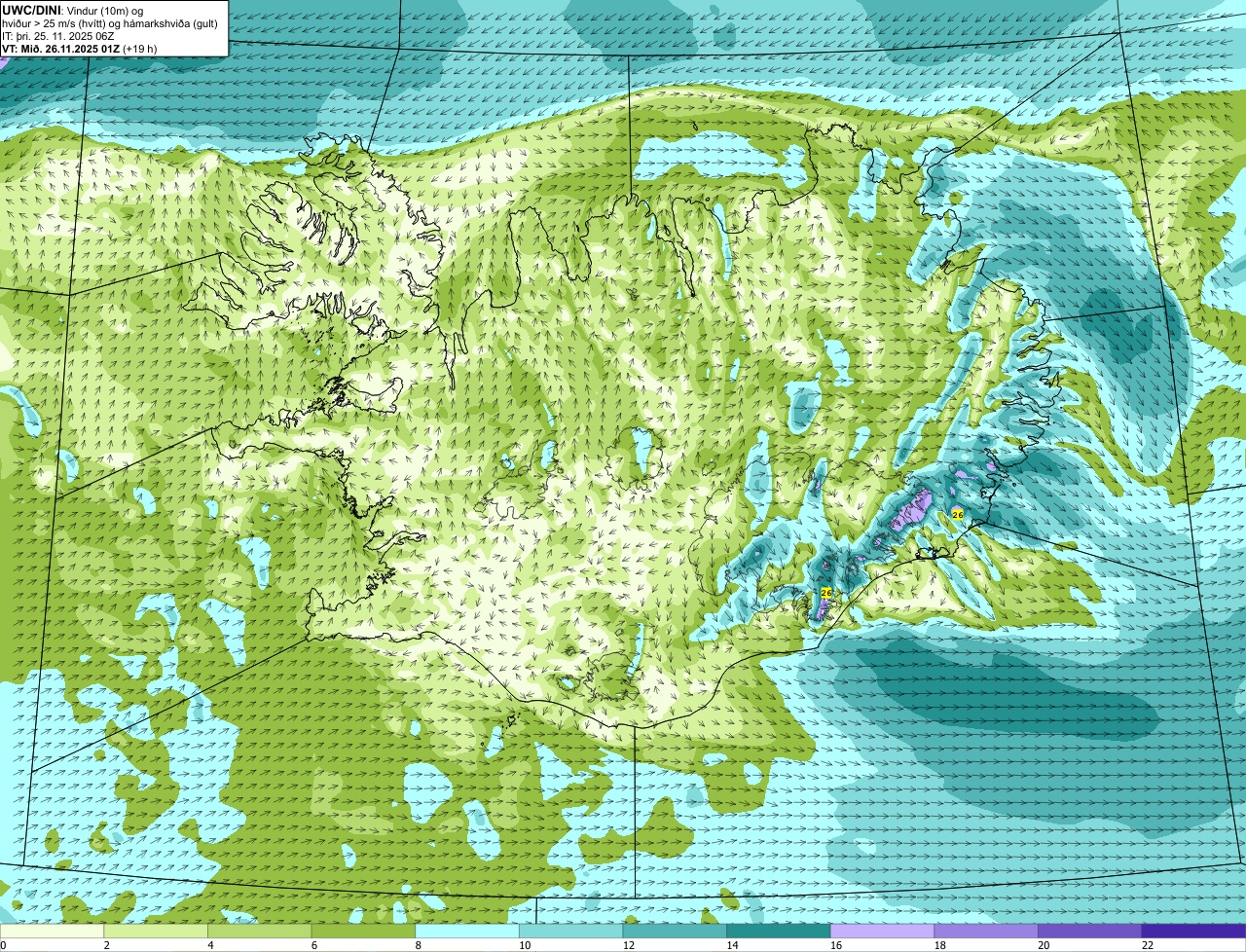Click the 'VT: Mið. 26.11.2025 01Z (+19 h)' line
The height and width of the screenshot is (952, 1246).
click(80, 48)
